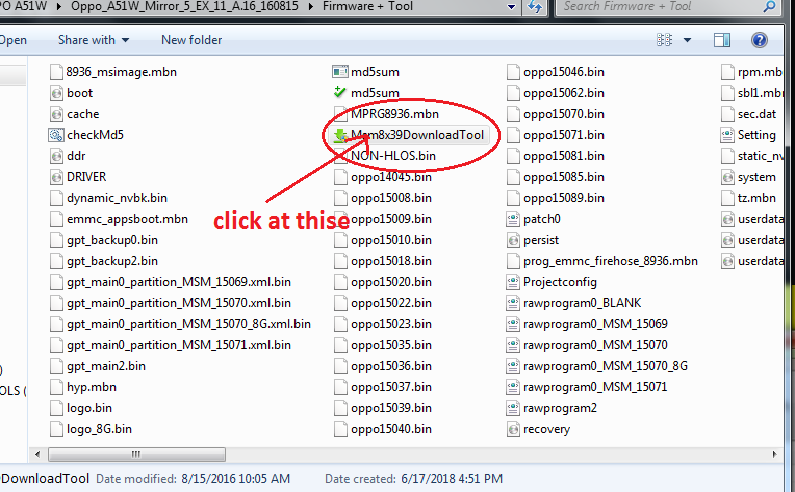Click the Open button in toolbar
The height and width of the screenshot is (492, 795).
click(x=13, y=40)
